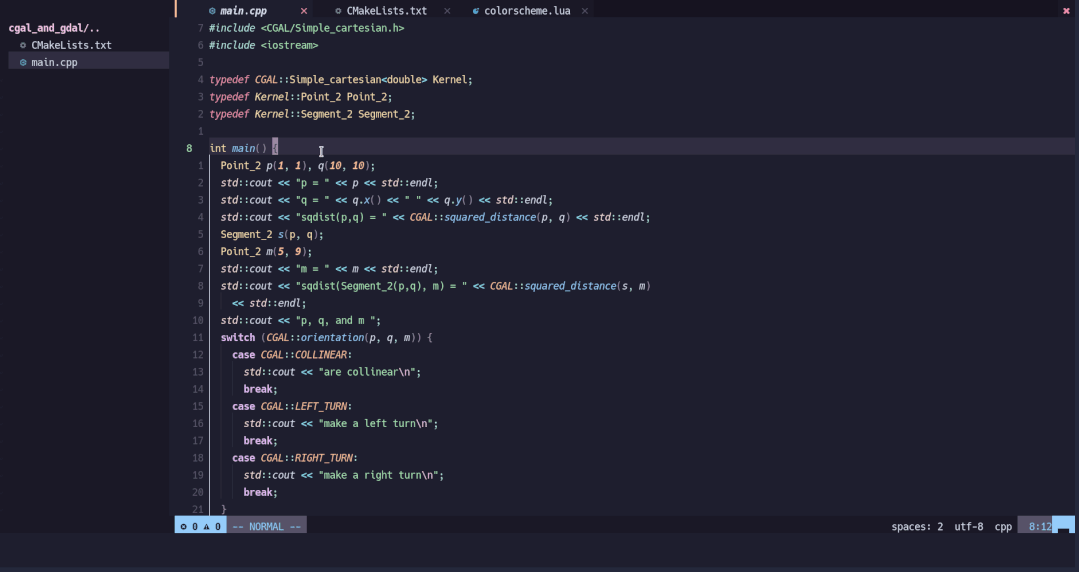The height and width of the screenshot is (572, 1079).
Task: Open CMakeLists.txt in the file tree
Action: [x=72, y=45]
